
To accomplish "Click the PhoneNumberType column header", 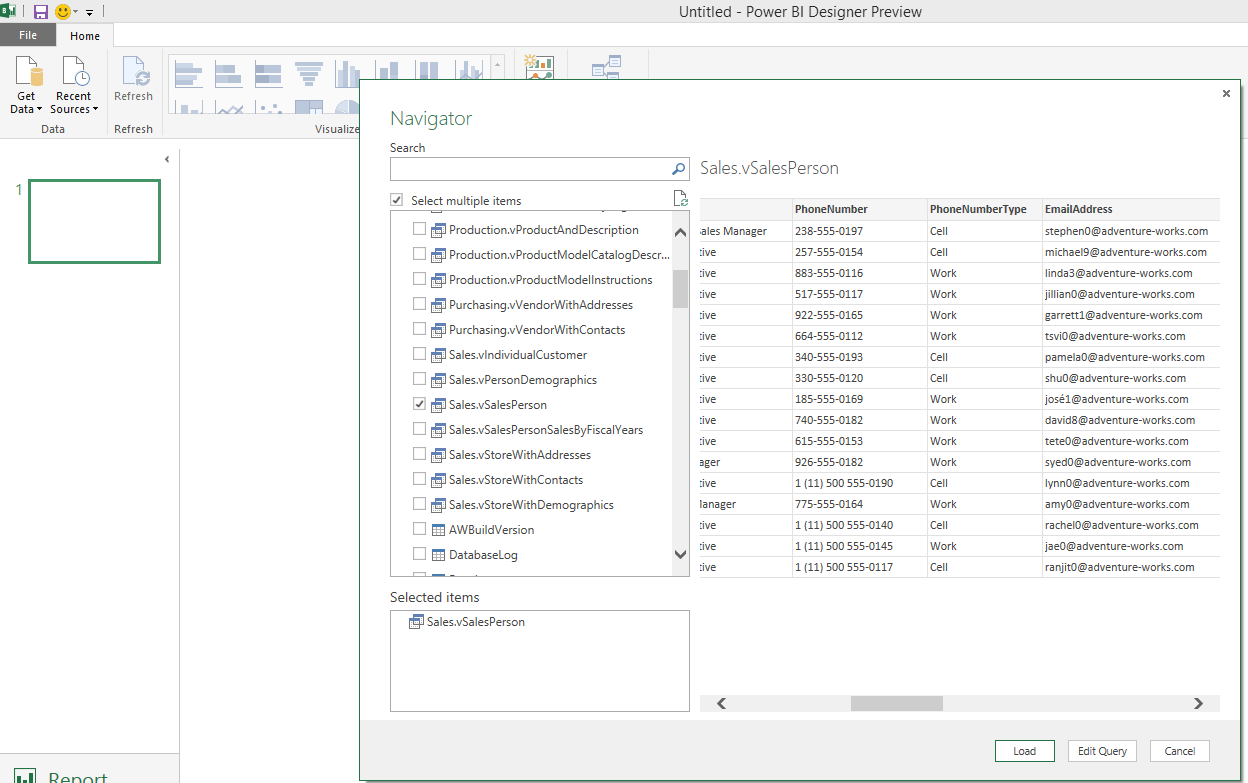I will point(985,209).
